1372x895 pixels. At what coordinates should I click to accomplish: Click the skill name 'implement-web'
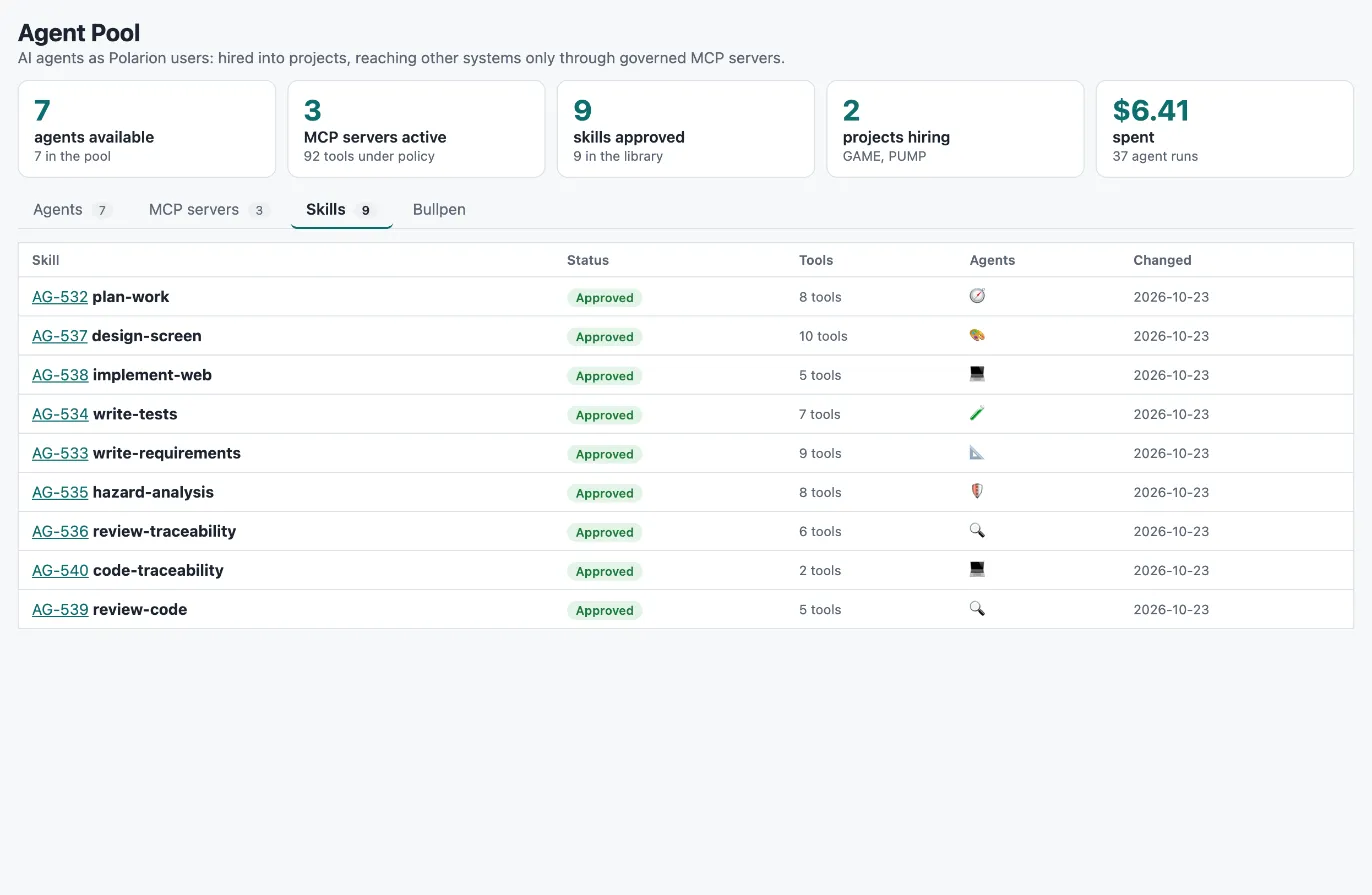point(152,375)
